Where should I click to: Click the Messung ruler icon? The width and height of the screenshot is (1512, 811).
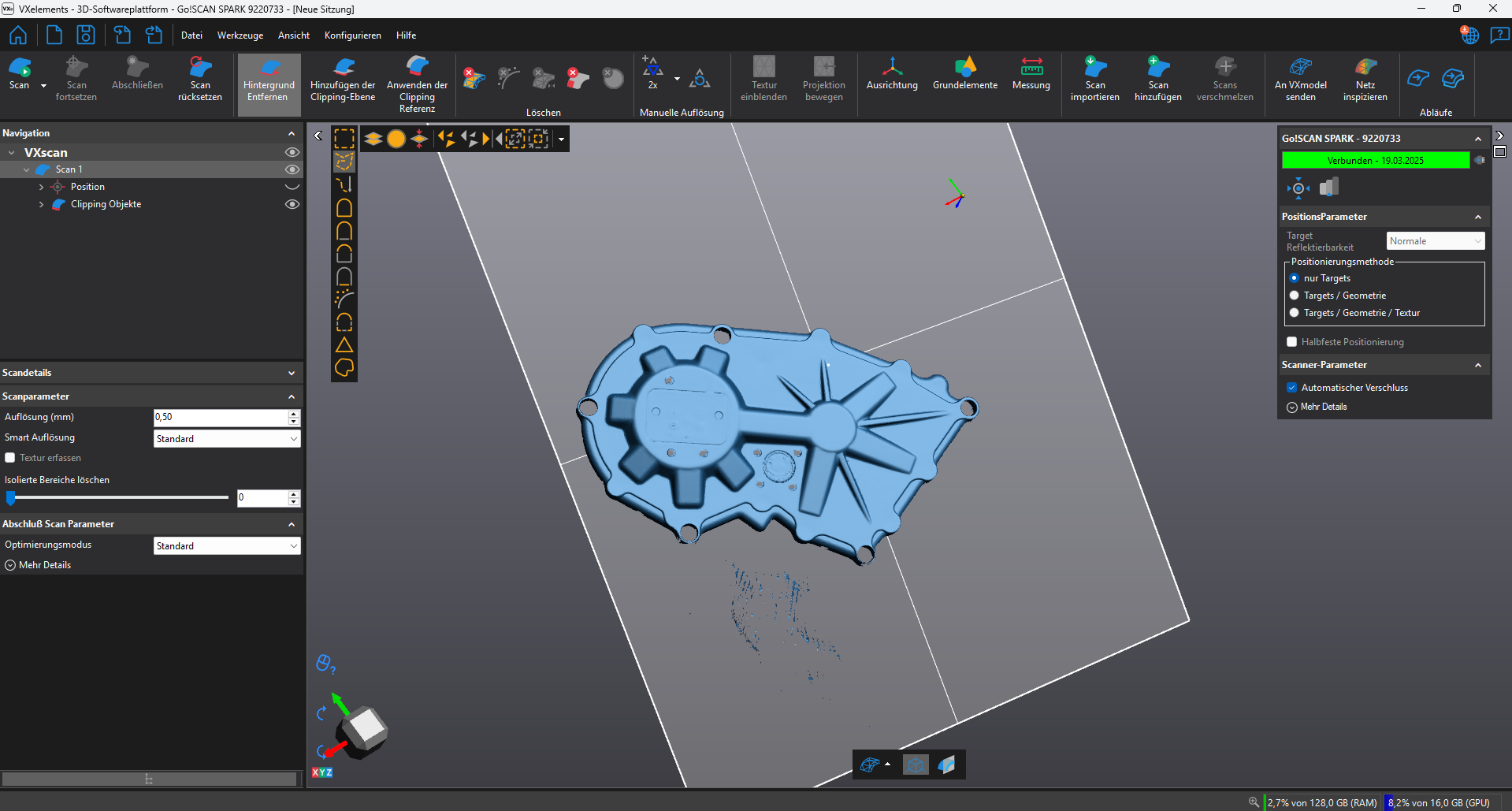point(1031,69)
